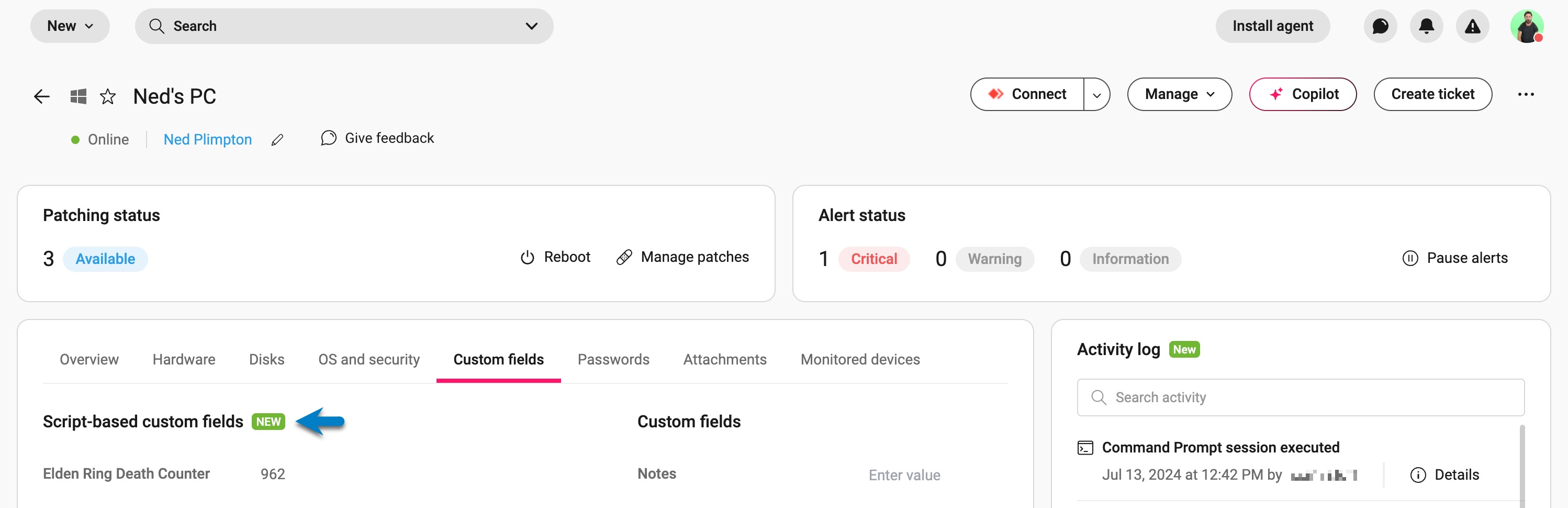Click the chat bubble icon in top bar
The width and height of the screenshot is (1568, 508).
(x=1380, y=26)
